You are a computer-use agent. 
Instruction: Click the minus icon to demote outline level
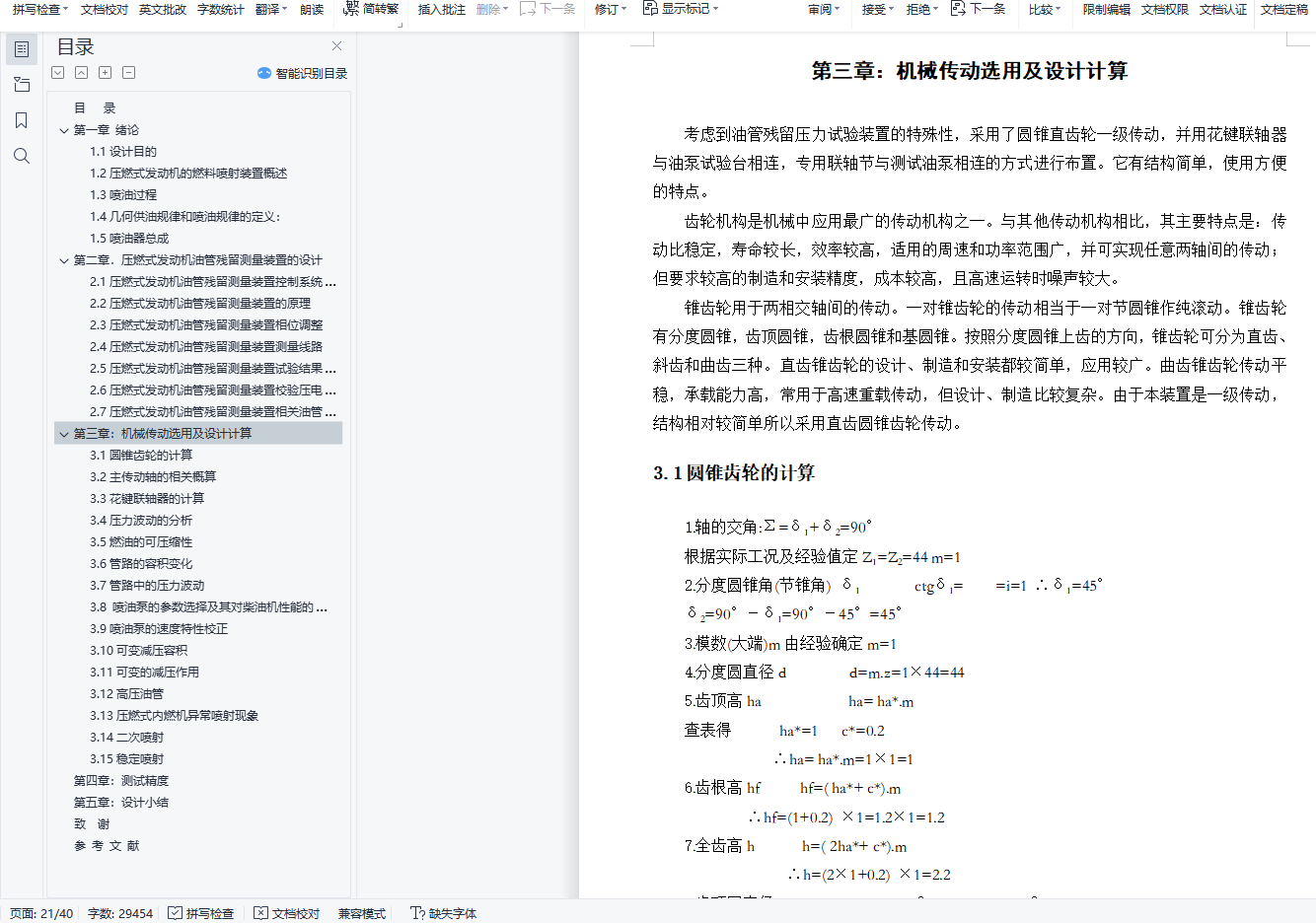[x=129, y=73]
